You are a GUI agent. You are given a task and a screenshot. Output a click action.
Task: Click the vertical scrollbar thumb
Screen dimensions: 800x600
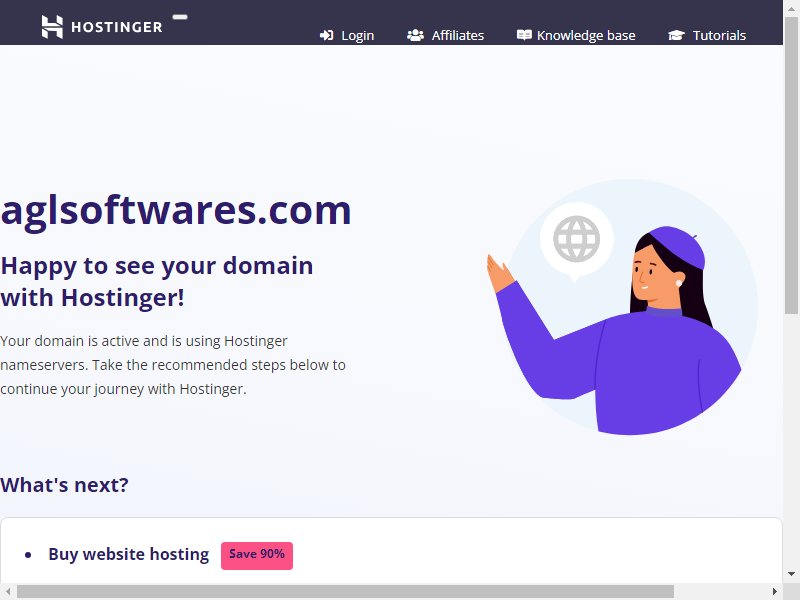point(791,165)
